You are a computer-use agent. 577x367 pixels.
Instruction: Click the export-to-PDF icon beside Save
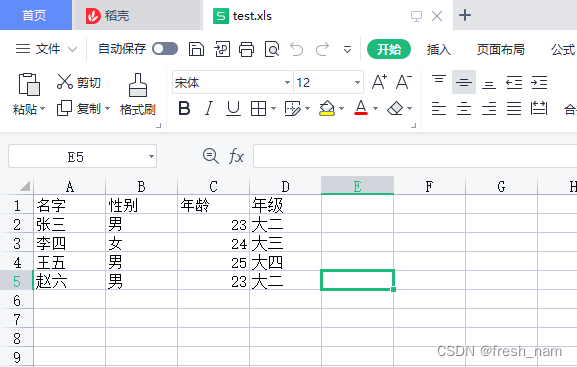click(x=222, y=49)
